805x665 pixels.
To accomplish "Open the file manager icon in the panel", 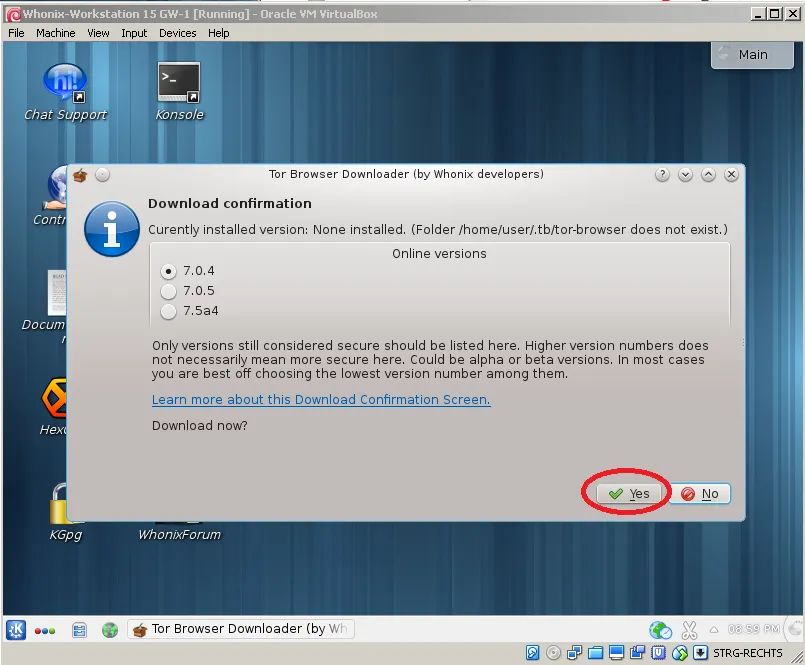I will [79, 630].
